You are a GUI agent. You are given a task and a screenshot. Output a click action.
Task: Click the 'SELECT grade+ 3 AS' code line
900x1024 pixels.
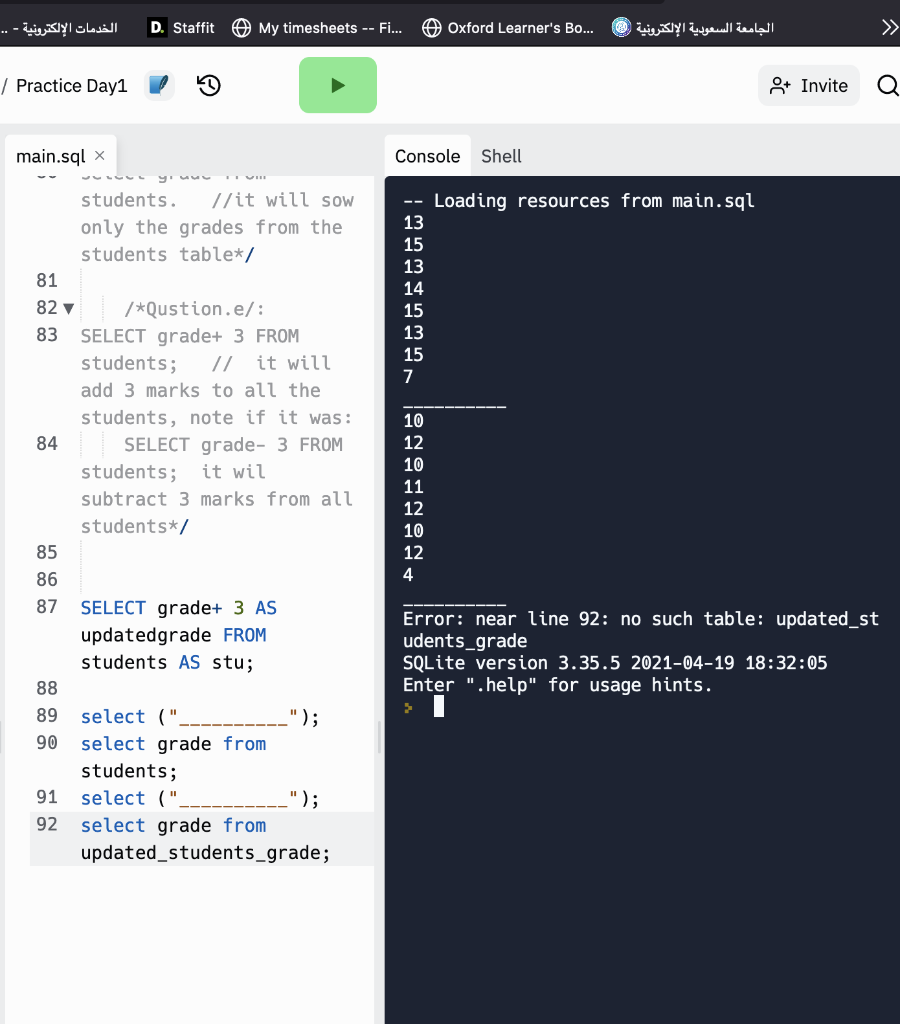point(178,608)
